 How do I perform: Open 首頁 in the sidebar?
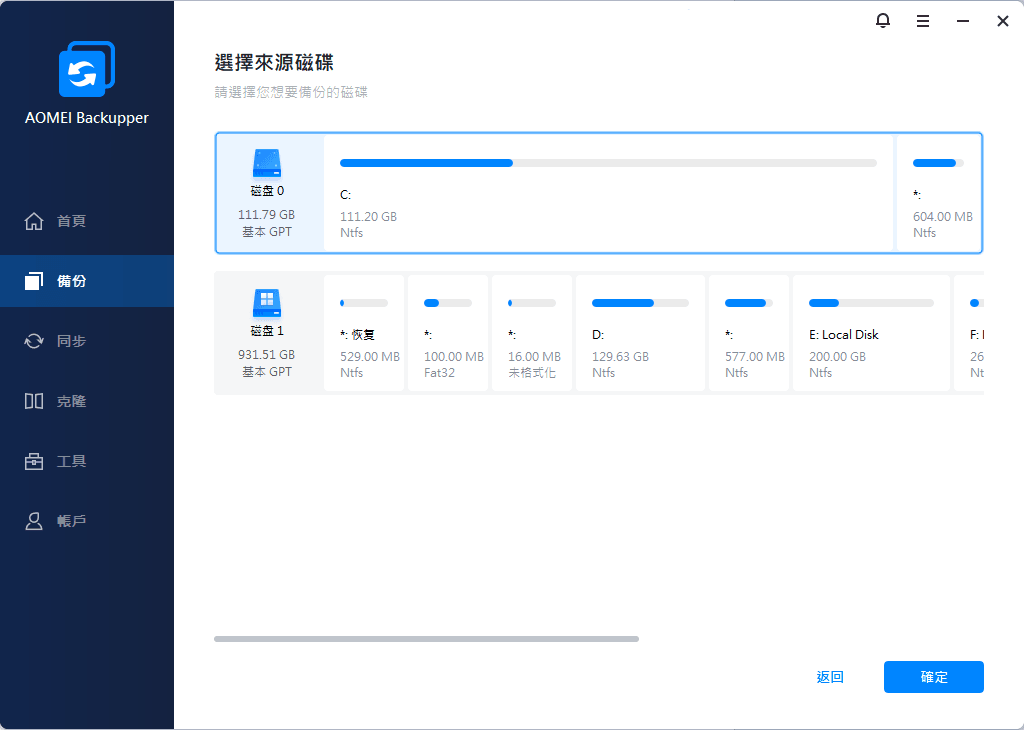click(x=87, y=221)
